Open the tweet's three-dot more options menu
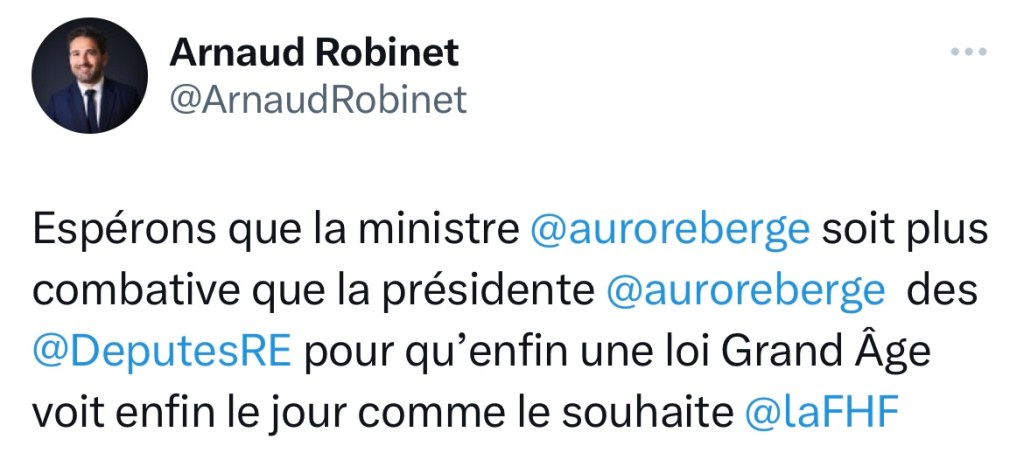This screenshot has width=1024, height=474. (968, 53)
